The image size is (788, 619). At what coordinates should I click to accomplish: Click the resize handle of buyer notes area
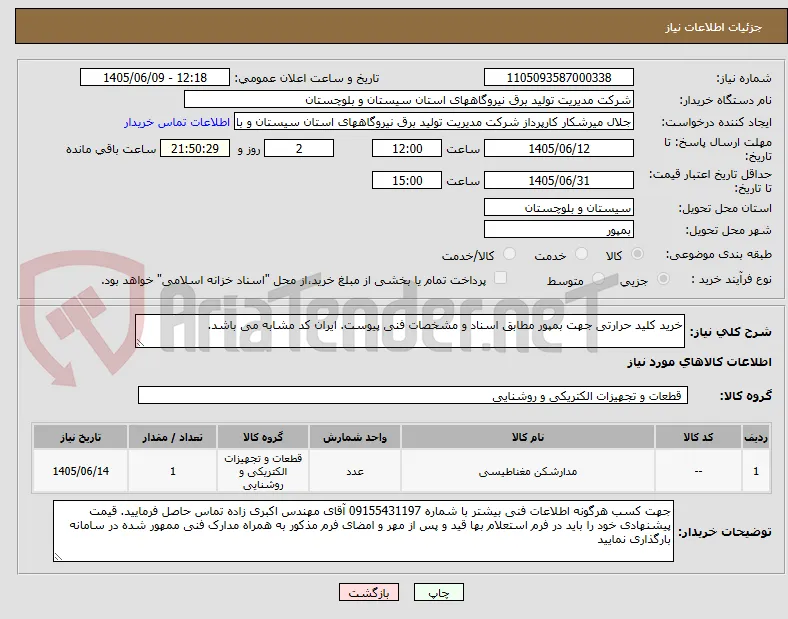click(58, 557)
